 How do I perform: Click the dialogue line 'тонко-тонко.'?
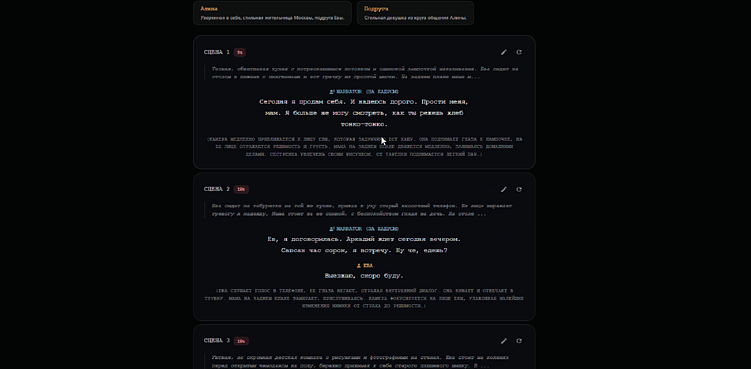pos(364,124)
